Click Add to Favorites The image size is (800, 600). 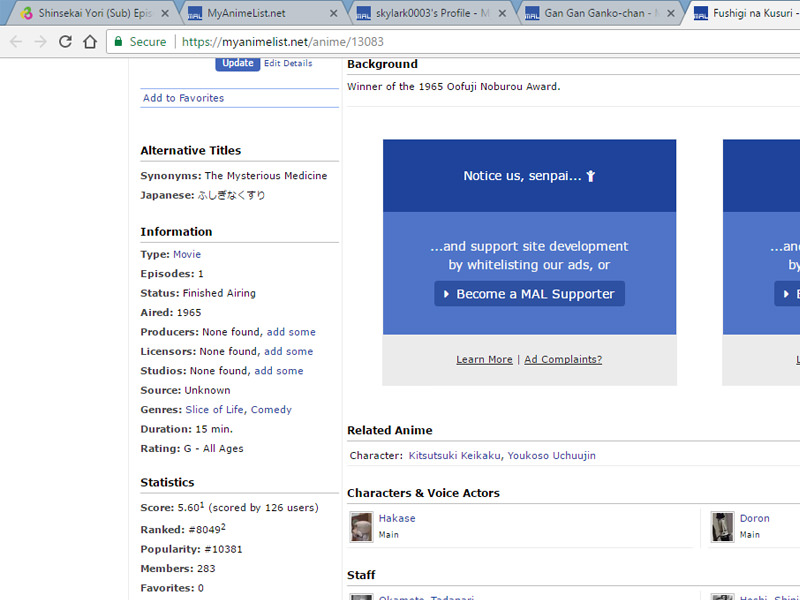(183, 98)
